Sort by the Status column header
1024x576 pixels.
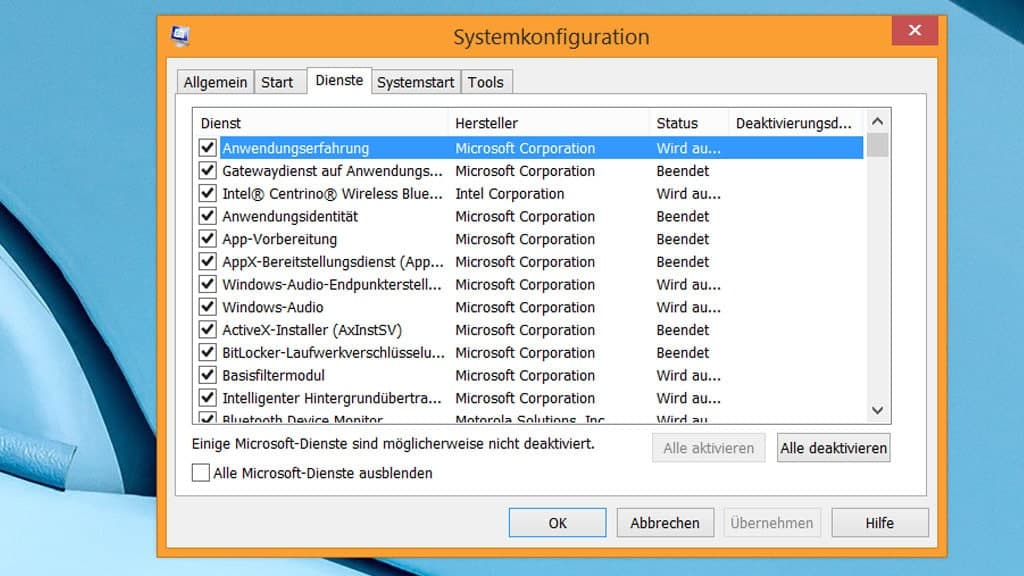click(x=689, y=123)
